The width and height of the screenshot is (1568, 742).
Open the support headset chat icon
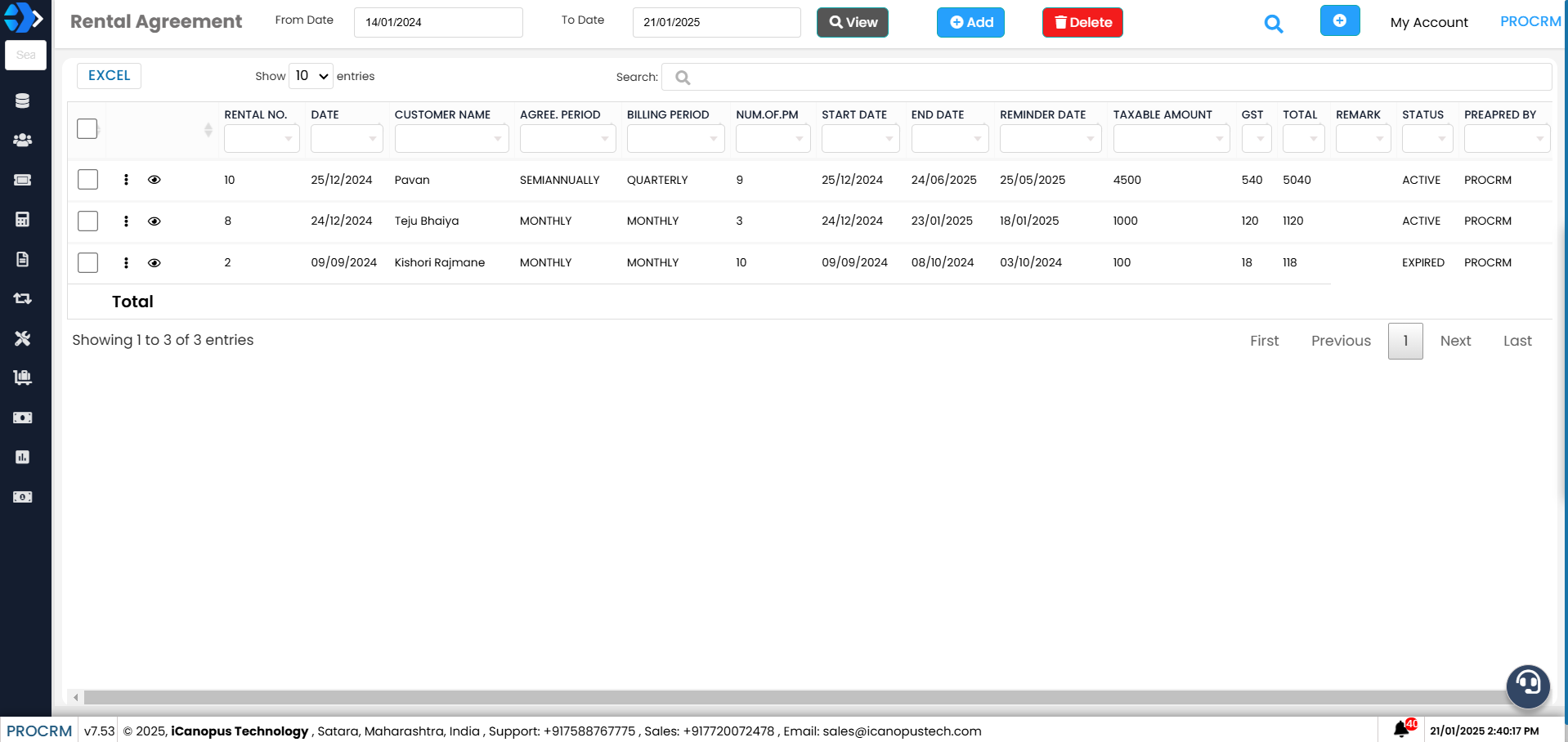point(1527,685)
